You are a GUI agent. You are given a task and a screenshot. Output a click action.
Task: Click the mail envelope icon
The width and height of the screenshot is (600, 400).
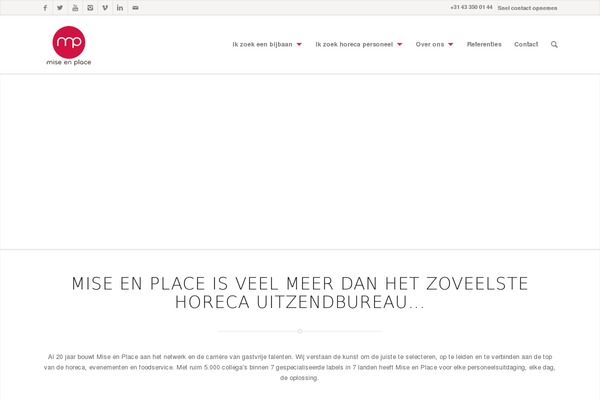coord(135,8)
